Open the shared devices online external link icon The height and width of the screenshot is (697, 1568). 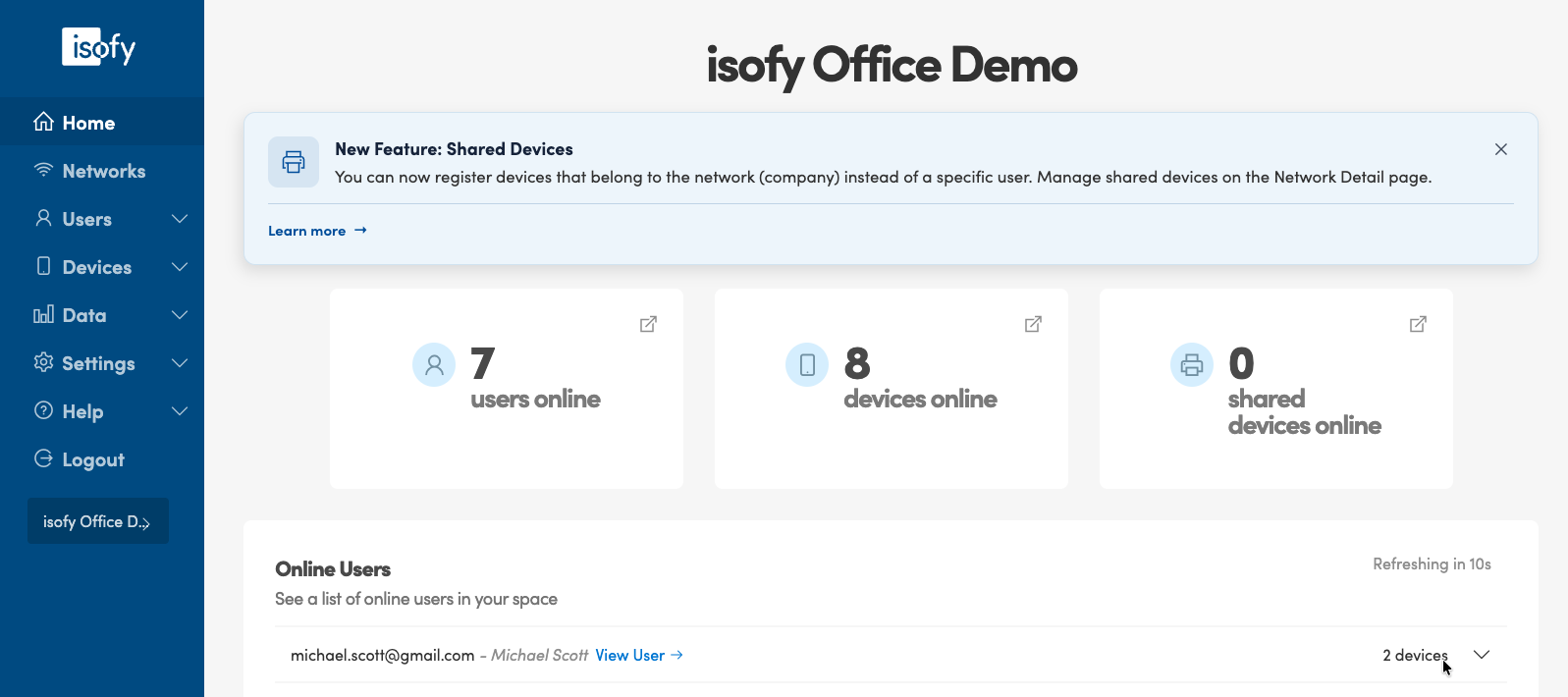[x=1418, y=324]
